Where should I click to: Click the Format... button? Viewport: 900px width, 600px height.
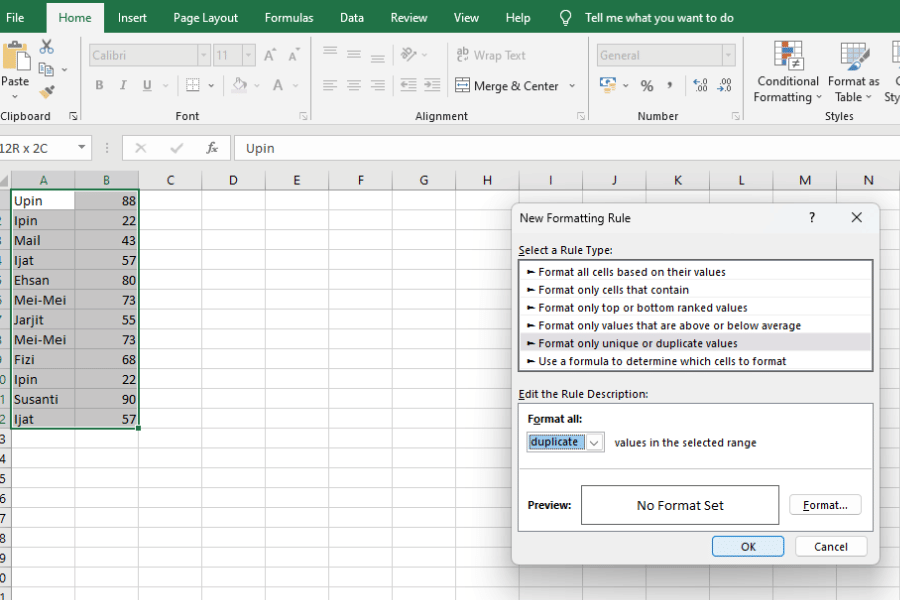point(825,505)
